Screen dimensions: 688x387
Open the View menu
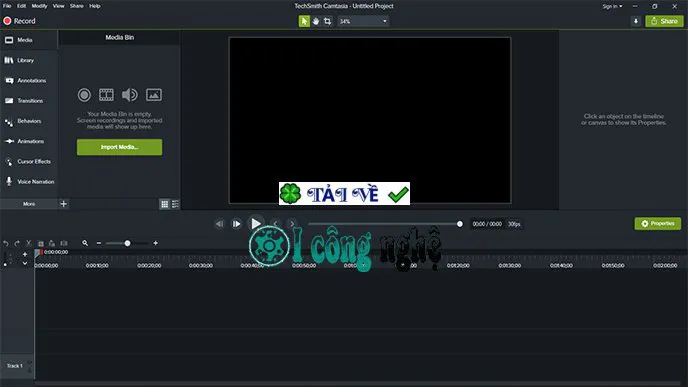[58, 6]
